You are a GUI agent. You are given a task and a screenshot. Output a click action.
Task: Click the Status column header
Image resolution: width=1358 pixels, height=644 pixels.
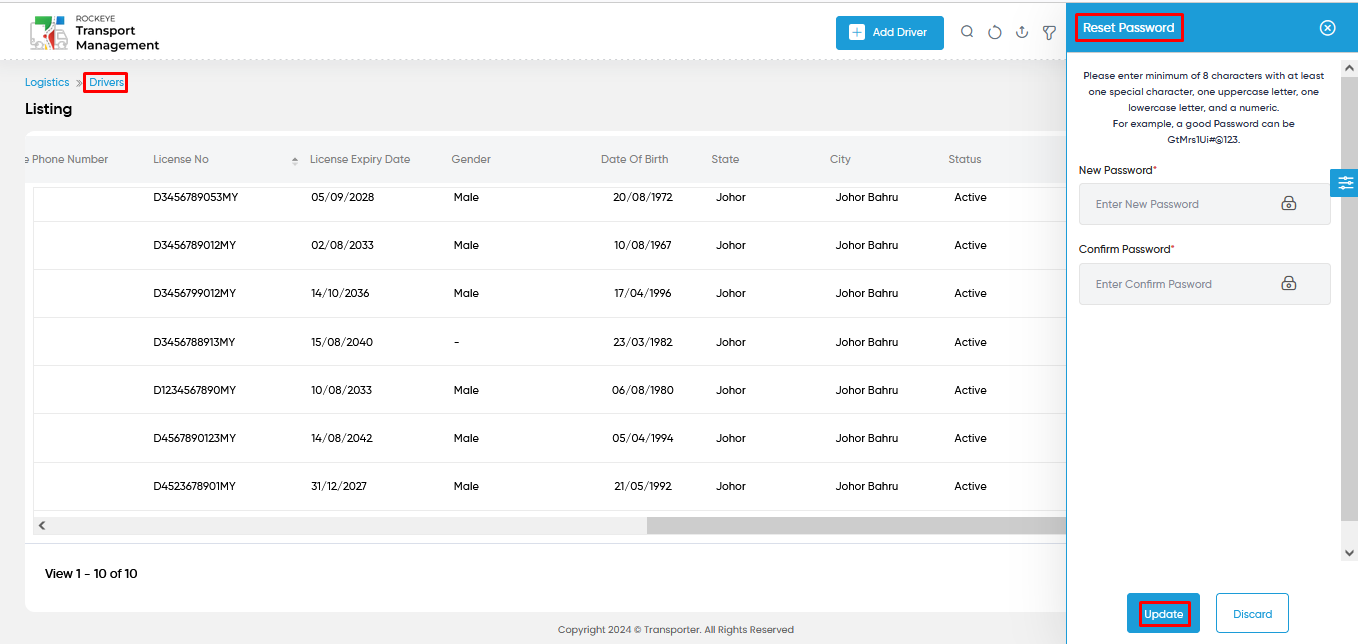965,160
